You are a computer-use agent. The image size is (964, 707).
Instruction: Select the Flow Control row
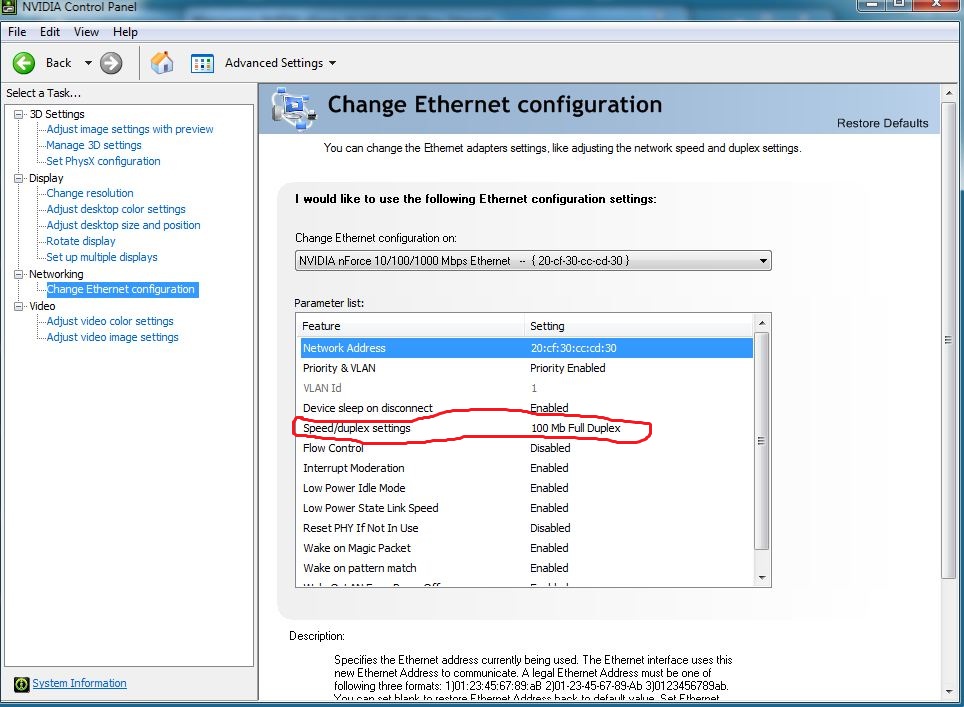pyautogui.click(x=527, y=448)
